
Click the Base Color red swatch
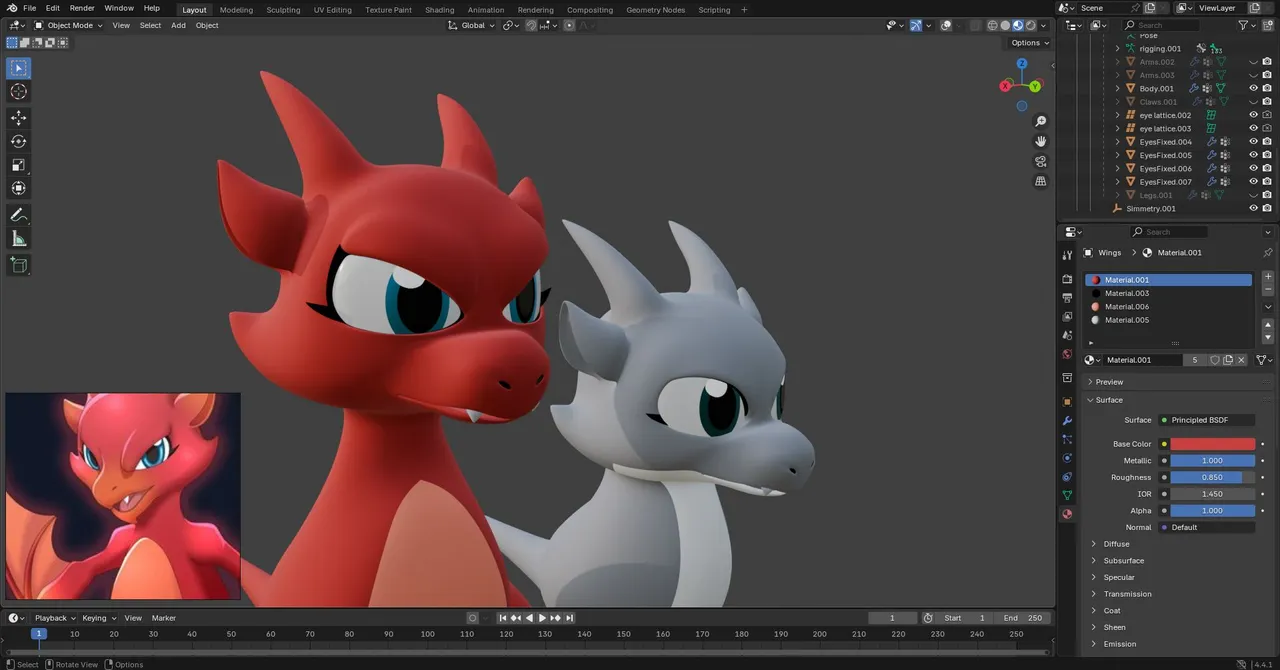pyautogui.click(x=1212, y=444)
